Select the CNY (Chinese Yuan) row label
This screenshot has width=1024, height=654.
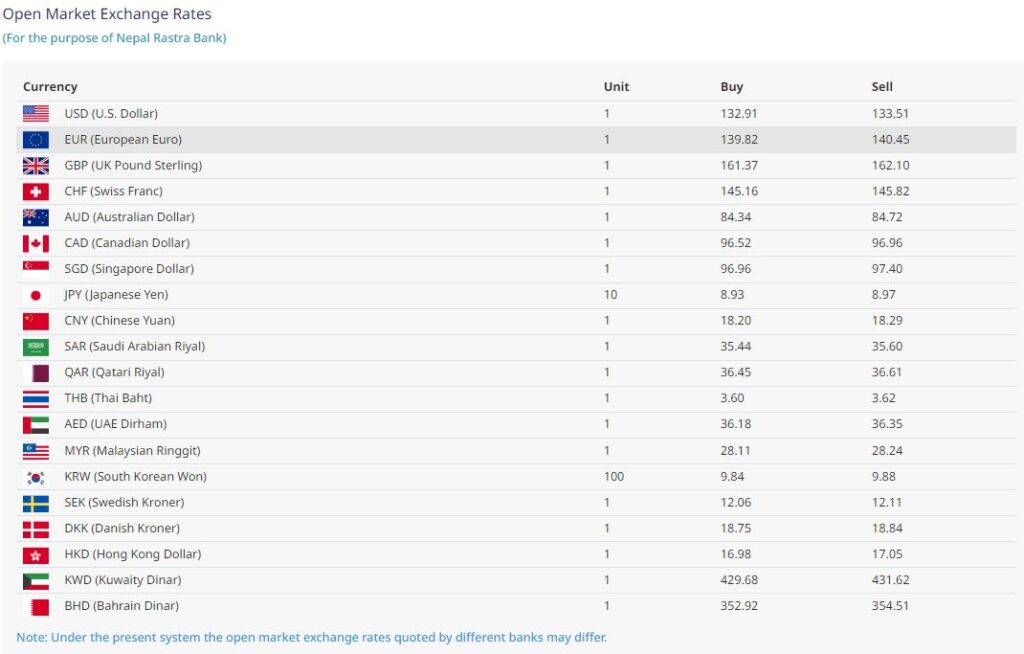point(119,321)
